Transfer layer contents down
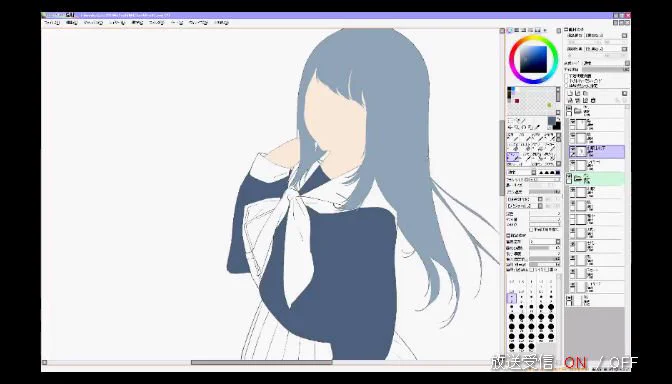 (x=570, y=100)
